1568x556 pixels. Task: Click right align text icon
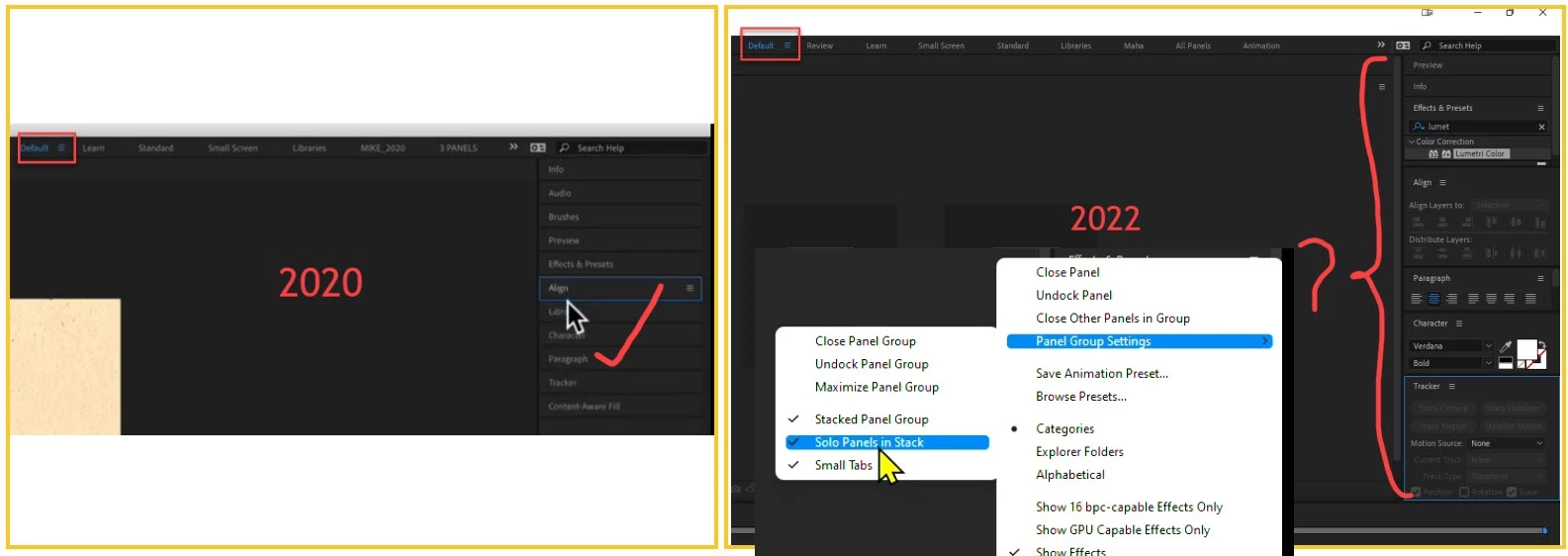(x=1451, y=299)
